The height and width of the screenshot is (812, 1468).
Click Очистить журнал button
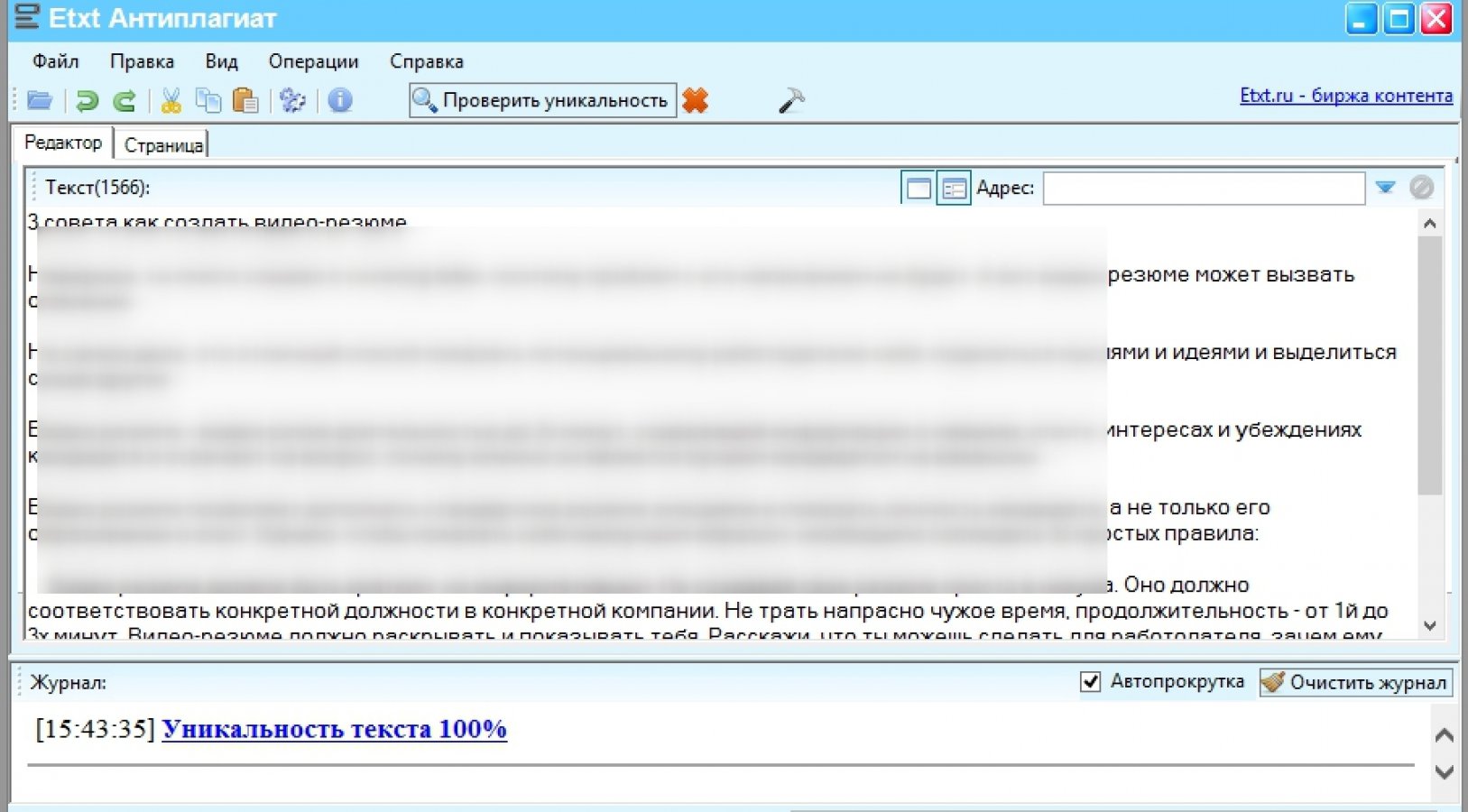pos(1355,682)
